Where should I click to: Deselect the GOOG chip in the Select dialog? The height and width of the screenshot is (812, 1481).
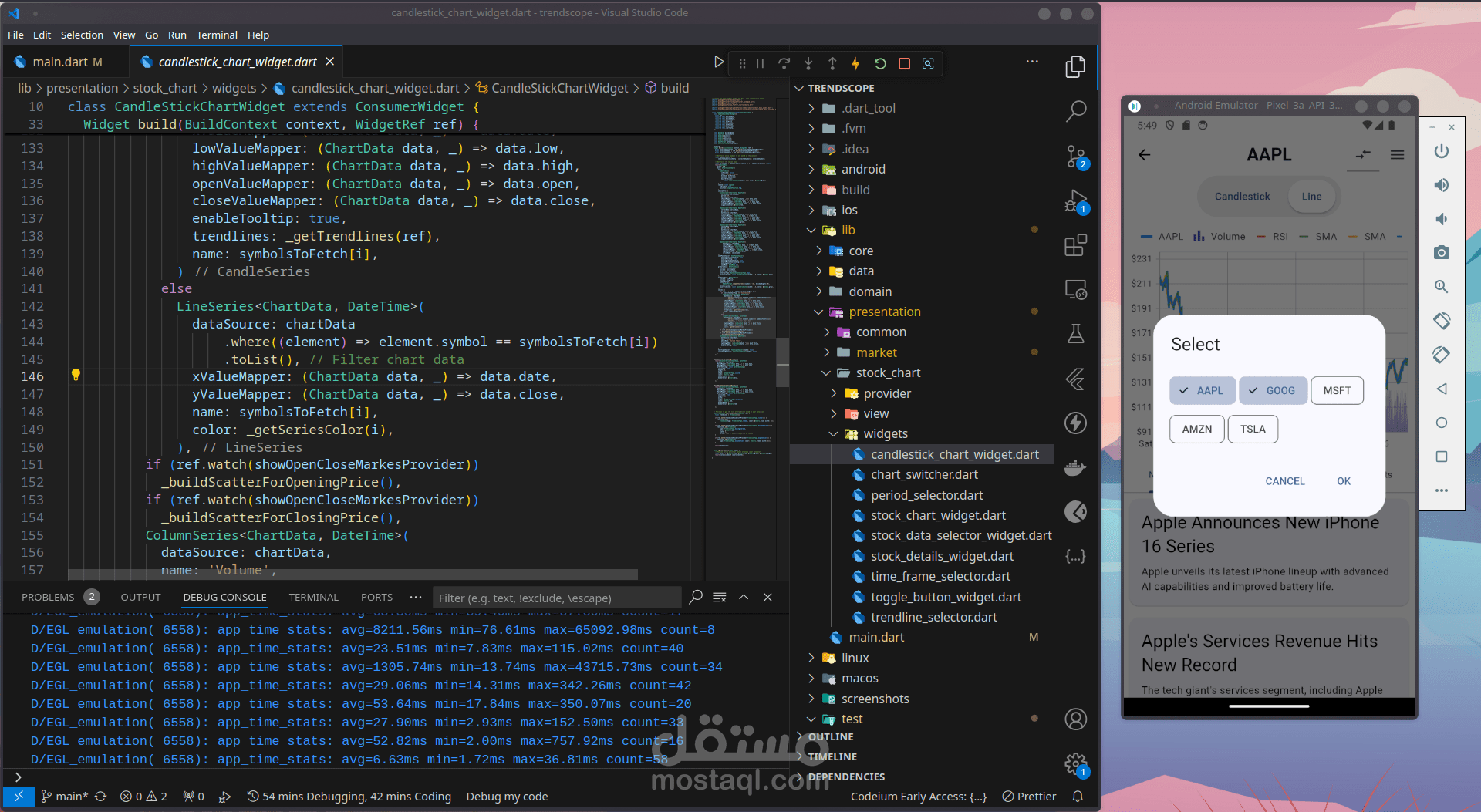click(1273, 390)
